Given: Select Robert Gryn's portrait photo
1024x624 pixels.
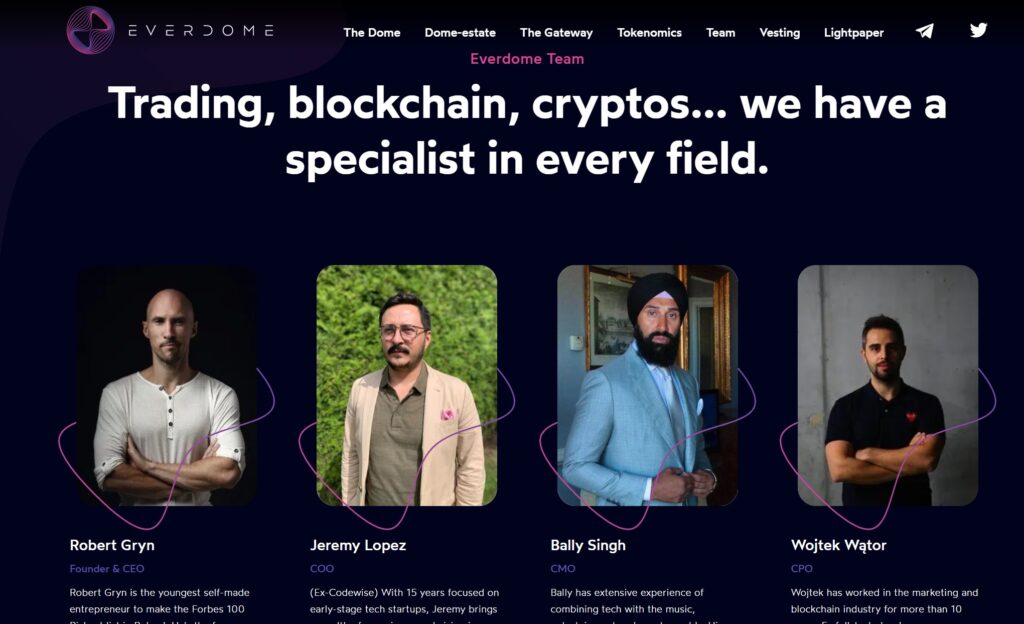Looking at the screenshot, I should coord(167,385).
